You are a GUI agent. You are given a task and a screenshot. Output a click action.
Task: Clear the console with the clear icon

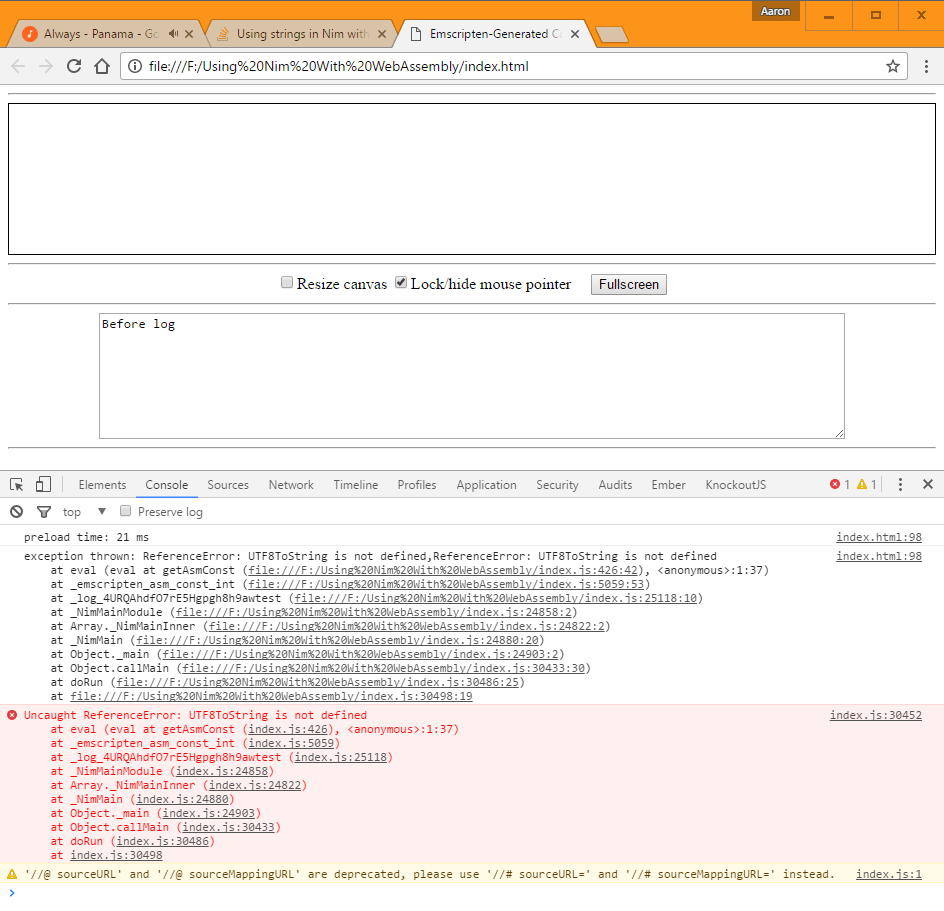point(15,511)
